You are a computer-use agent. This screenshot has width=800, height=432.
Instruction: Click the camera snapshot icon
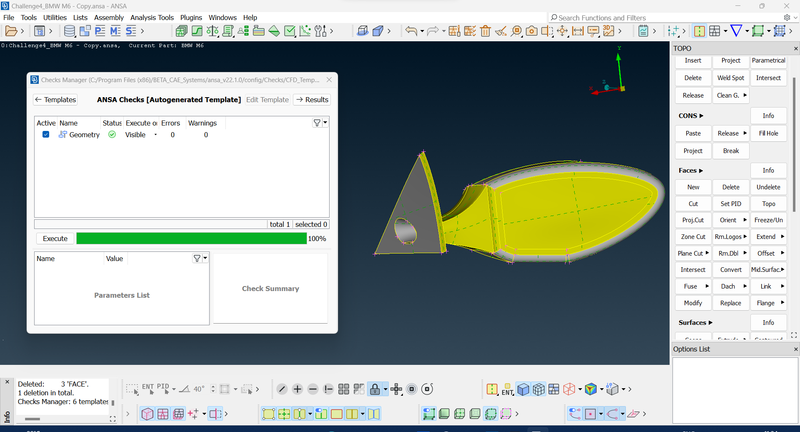pyautogui.click(x=531, y=31)
